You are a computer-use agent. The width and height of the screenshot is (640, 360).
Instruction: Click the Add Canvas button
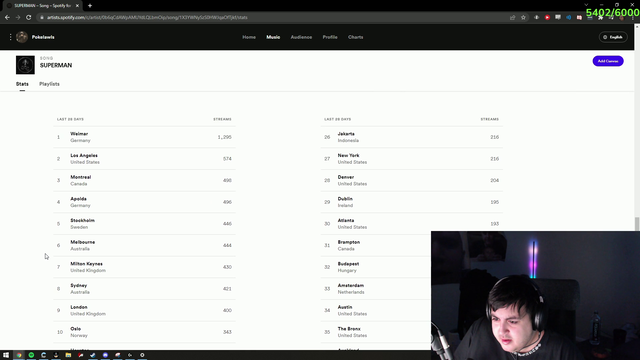click(x=608, y=61)
